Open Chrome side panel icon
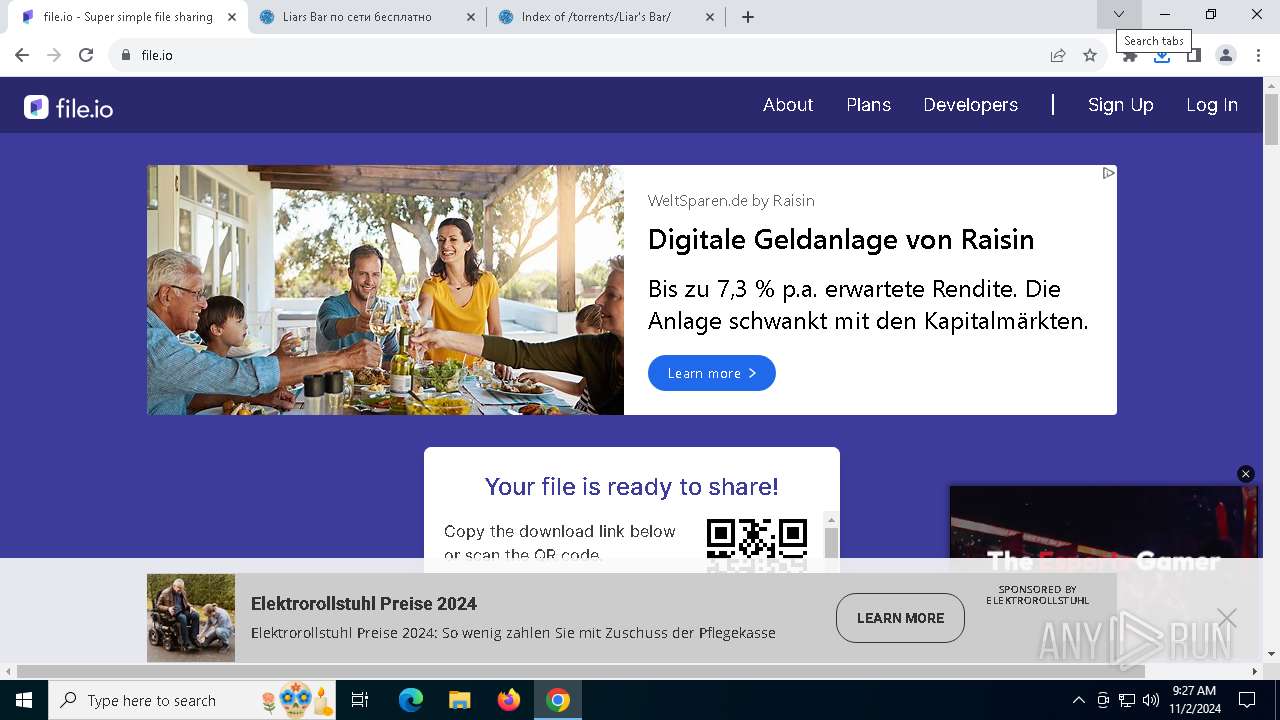Screen dimensions: 1280x720 (x=1194, y=56)
